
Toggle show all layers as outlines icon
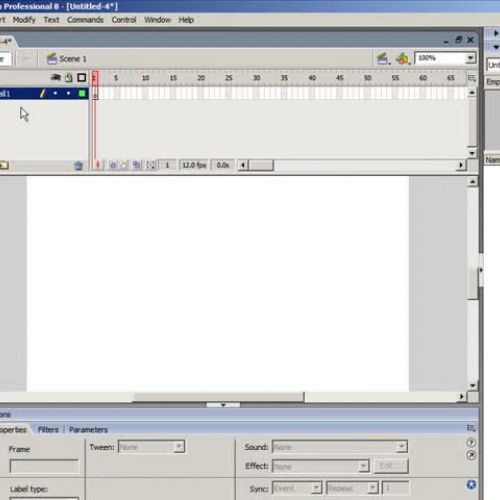click(x=82, y=78)
